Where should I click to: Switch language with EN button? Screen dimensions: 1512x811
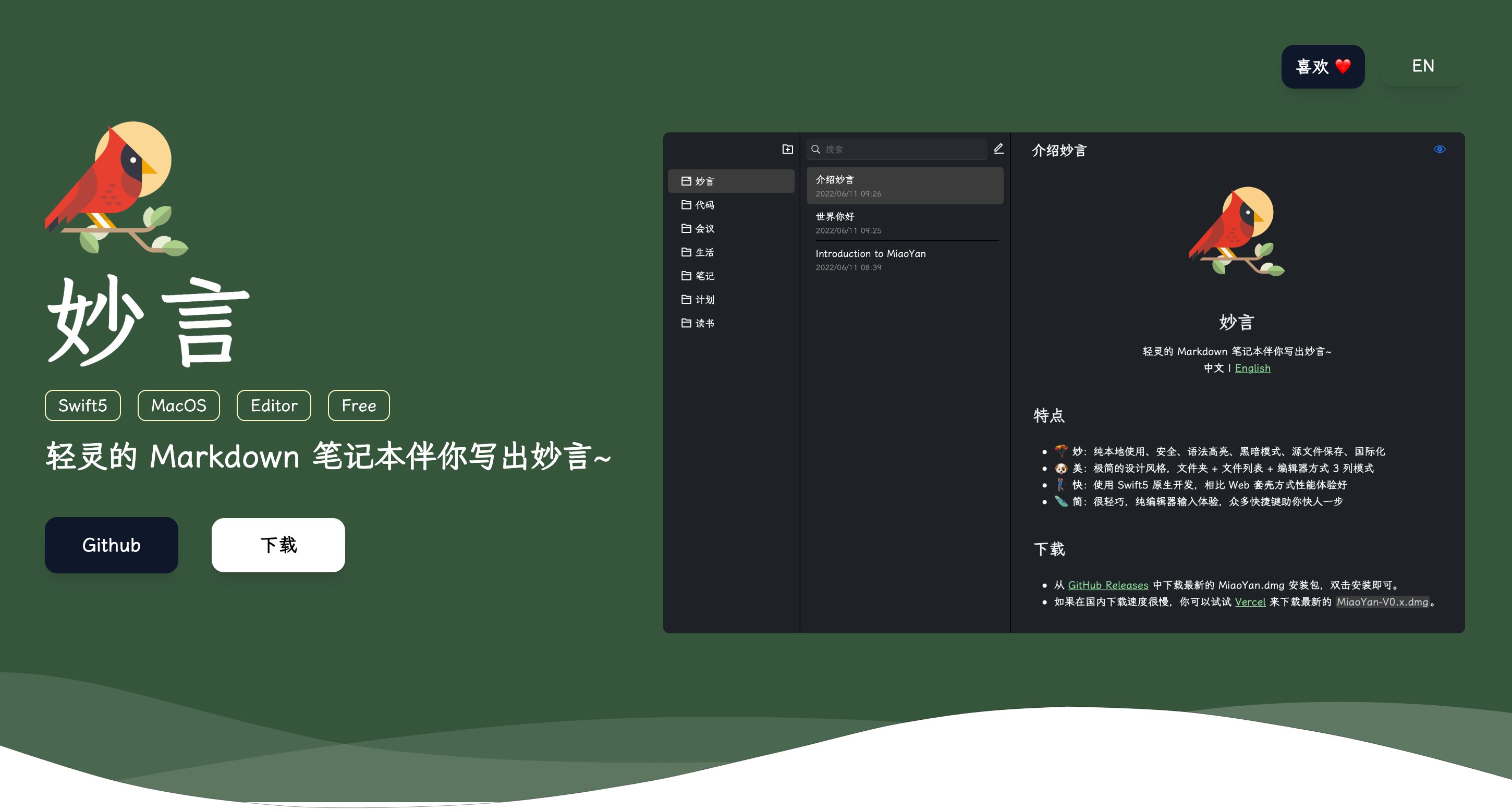pos(1422,66)
